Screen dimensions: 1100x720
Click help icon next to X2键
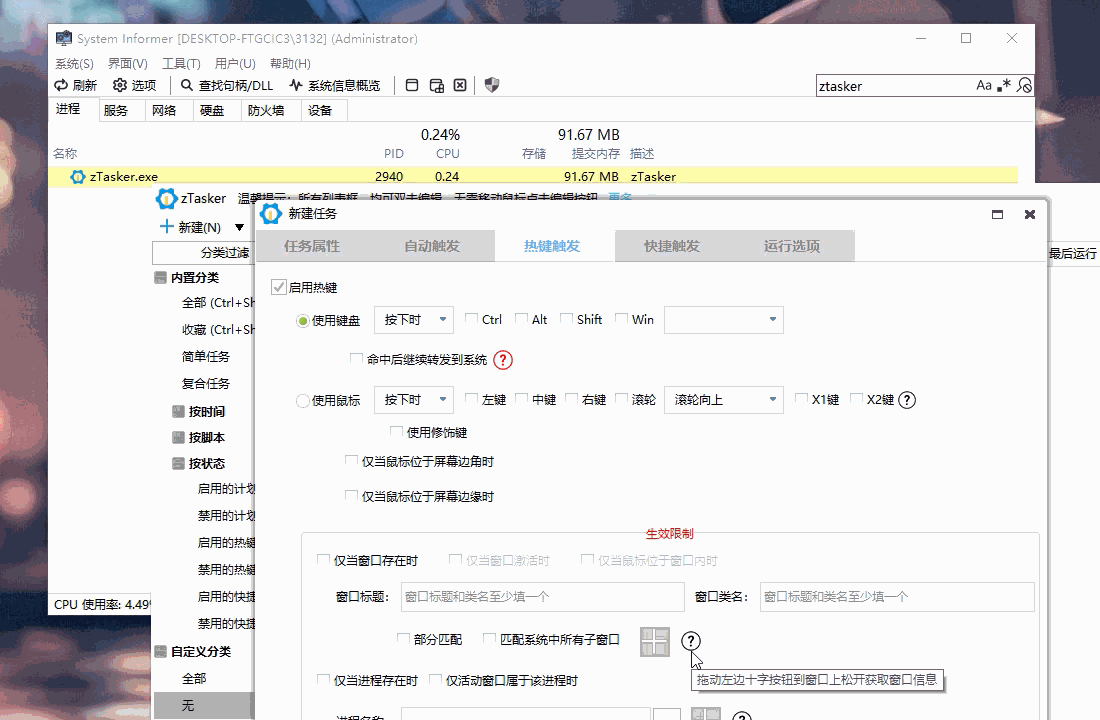[907, 400]
